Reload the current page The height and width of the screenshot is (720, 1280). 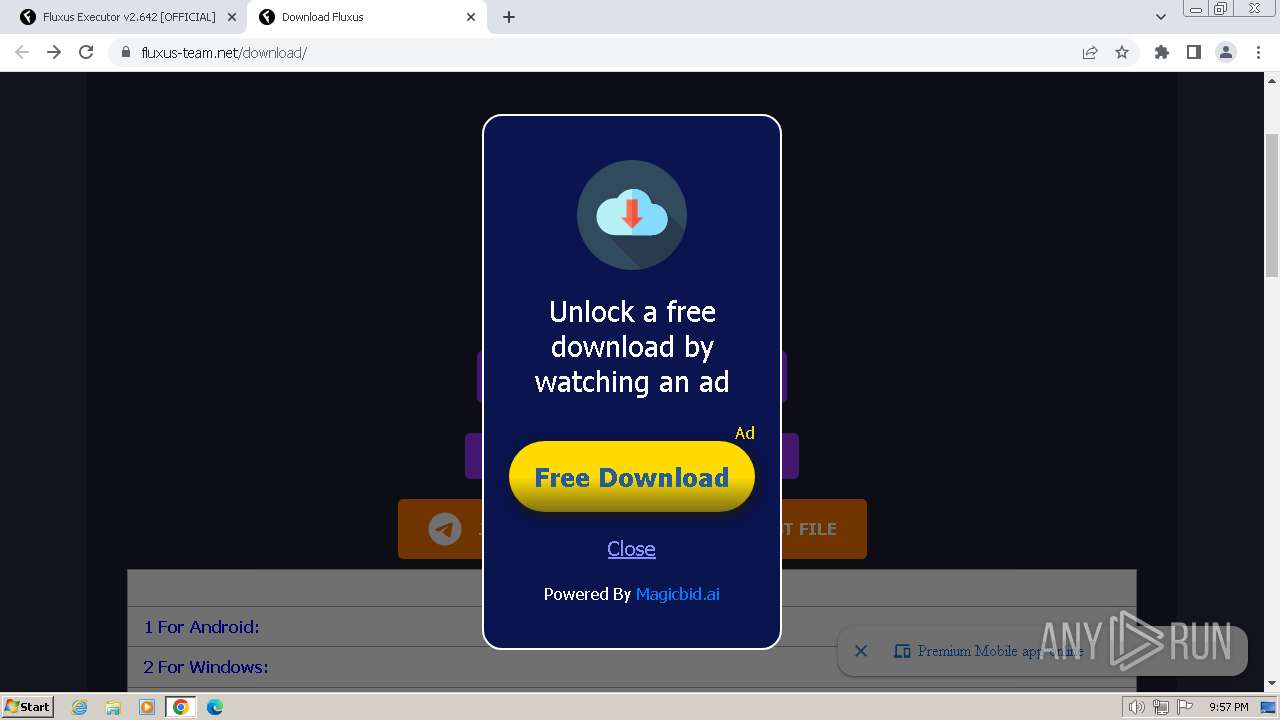86,52
